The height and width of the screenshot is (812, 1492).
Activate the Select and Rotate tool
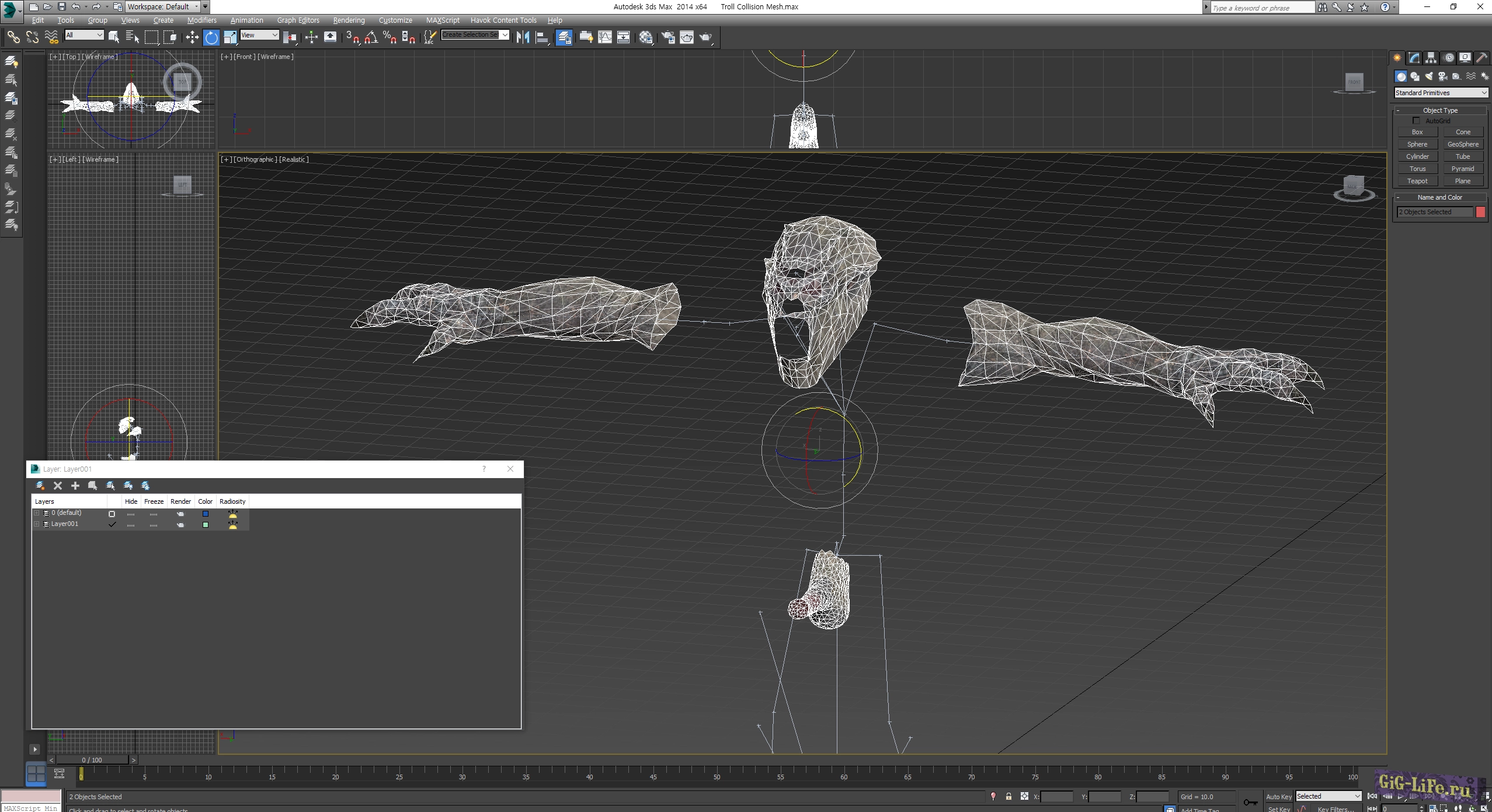(211, 38)
